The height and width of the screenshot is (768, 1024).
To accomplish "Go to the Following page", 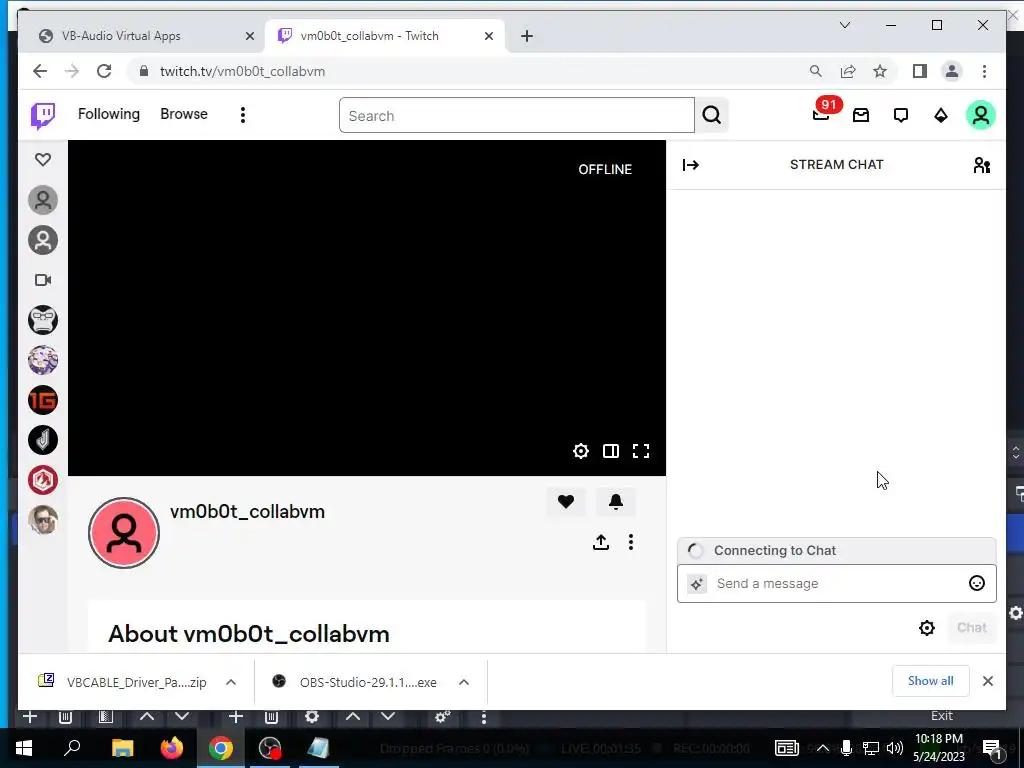I will coord(109,114).
